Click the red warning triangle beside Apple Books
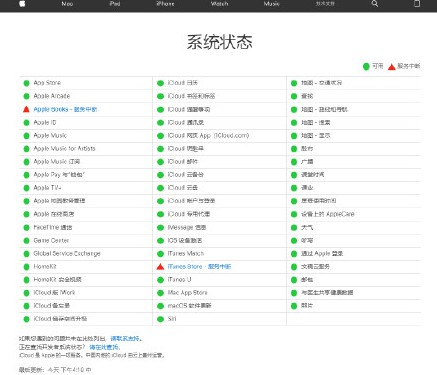The image size is (437, 375). click(x=26, y=109)
